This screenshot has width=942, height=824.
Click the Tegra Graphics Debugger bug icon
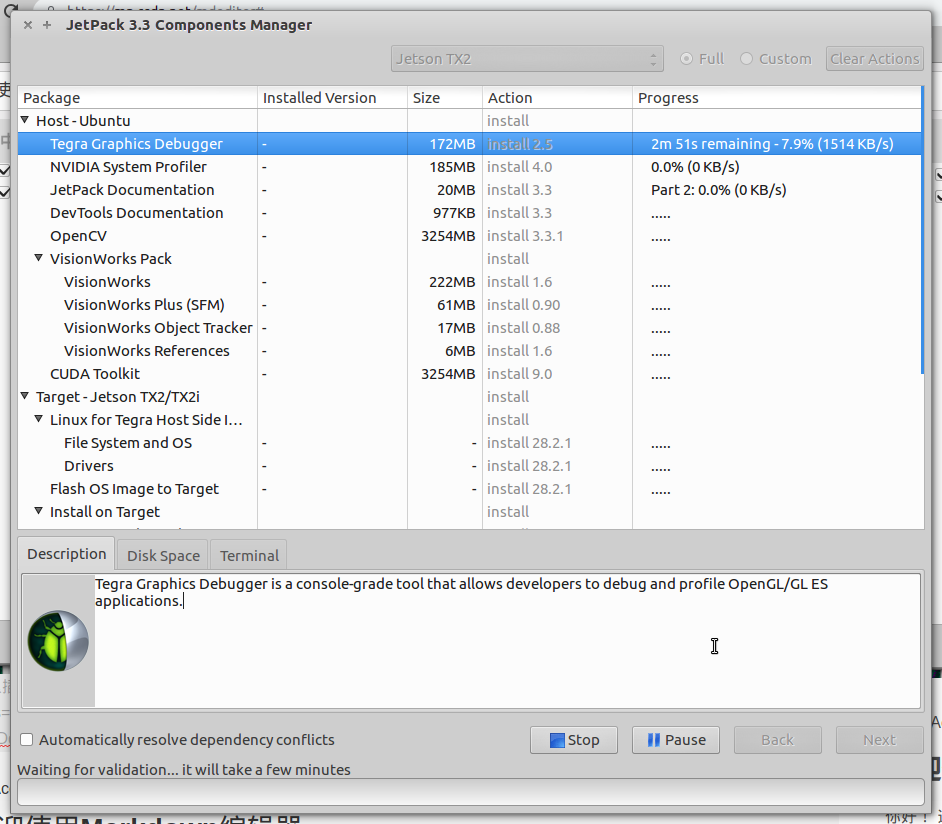point(58,640)
